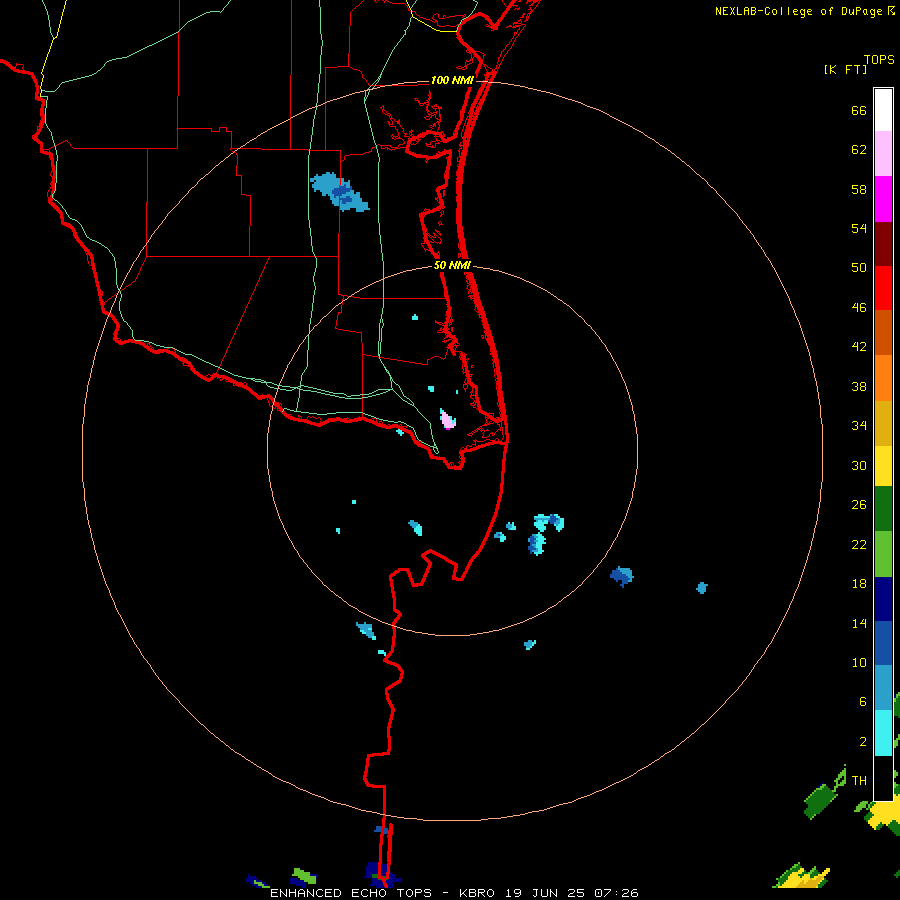
Task: Click the "30" legend value
Action: (x=859, y=465)
